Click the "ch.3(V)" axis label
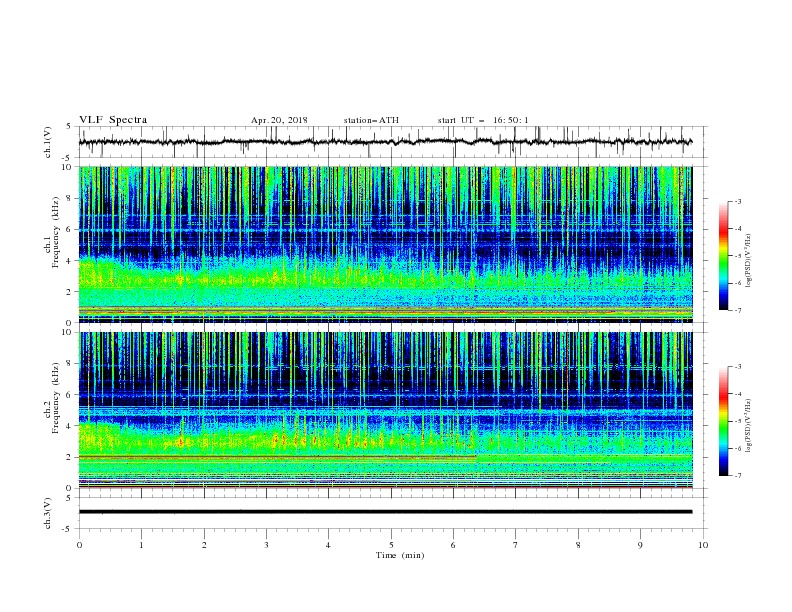The image size is (792, 612). pyautogui.click(x=48, y=514)
